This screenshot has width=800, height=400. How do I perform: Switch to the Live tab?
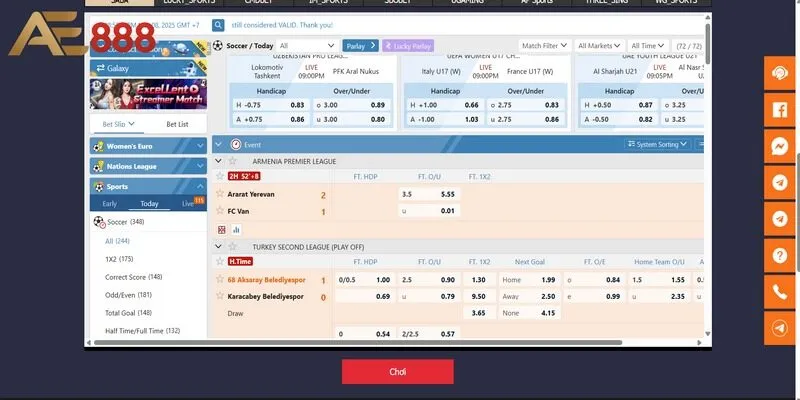(187, 204)
